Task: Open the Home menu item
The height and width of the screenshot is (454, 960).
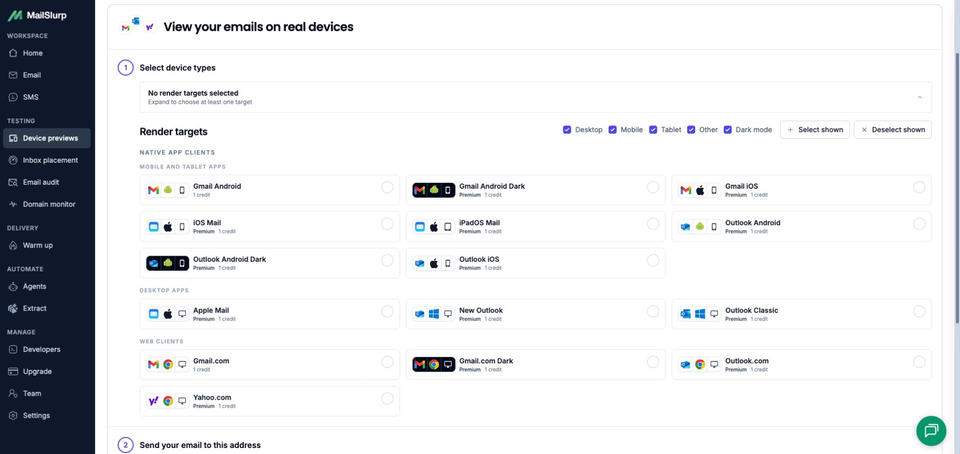Action: [47, 53]
